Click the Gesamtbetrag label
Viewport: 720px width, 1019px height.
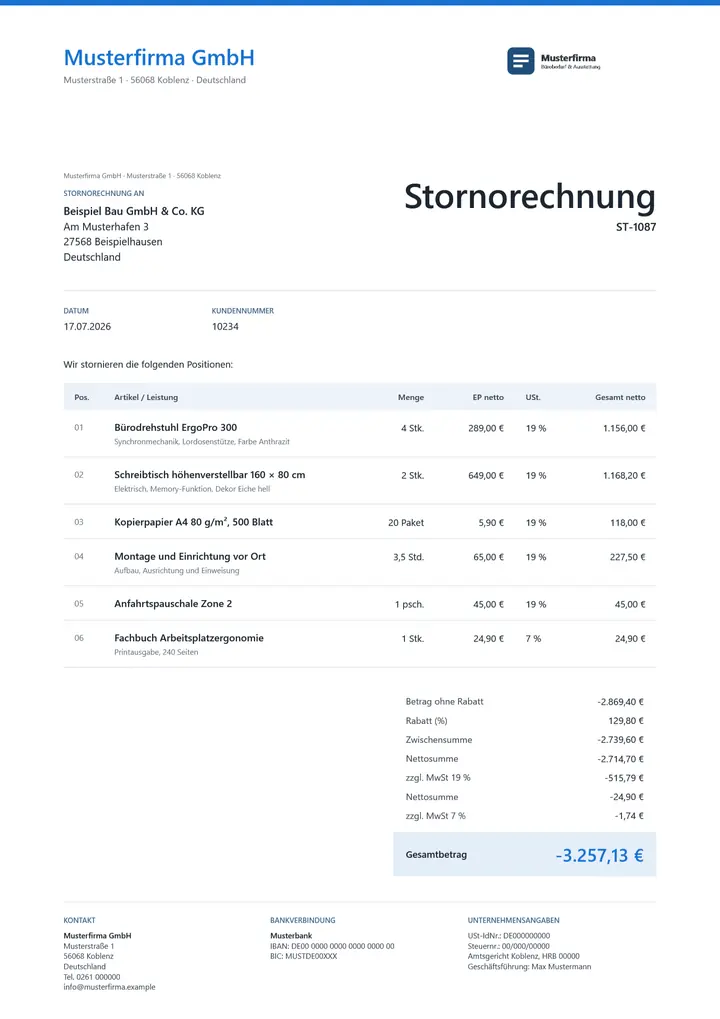(436, 855)
